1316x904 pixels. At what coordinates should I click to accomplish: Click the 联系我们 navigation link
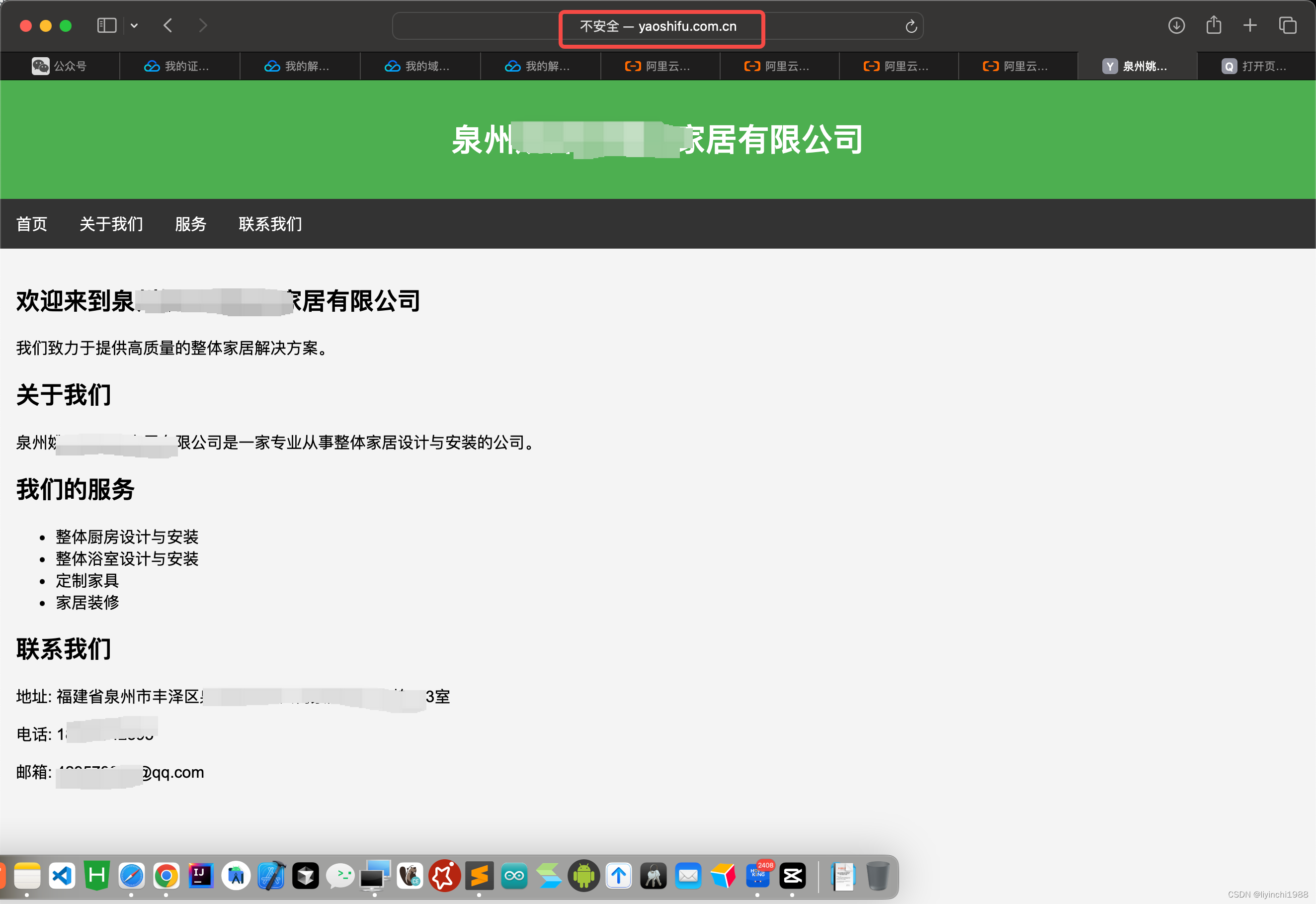pos(270,224)
